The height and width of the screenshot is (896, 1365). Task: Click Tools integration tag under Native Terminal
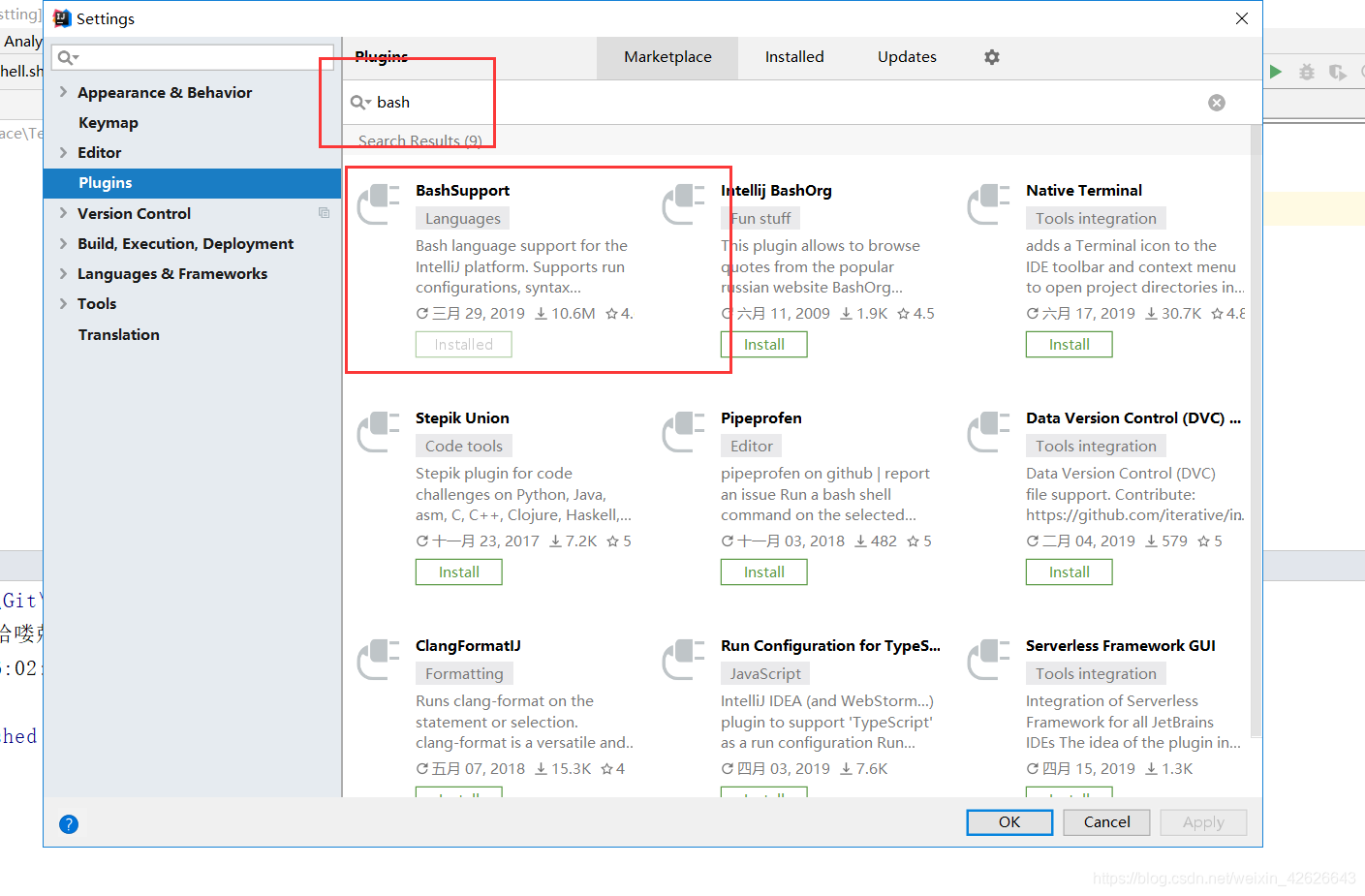[x=1096, y=219]
